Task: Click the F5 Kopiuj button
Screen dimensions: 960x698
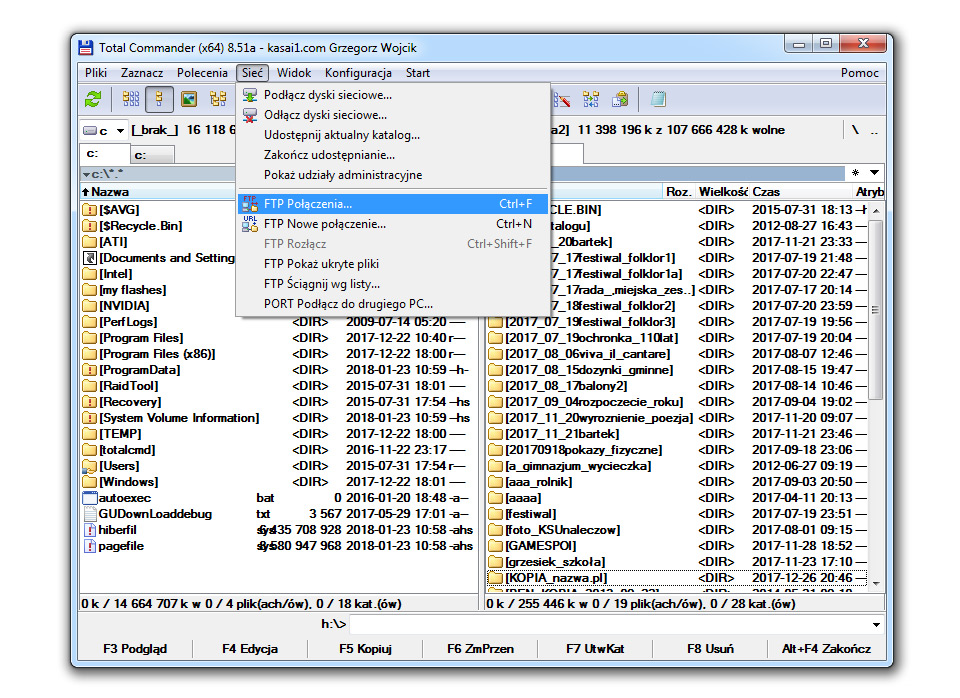Action: pyautogui.click(x=365, y=648)
